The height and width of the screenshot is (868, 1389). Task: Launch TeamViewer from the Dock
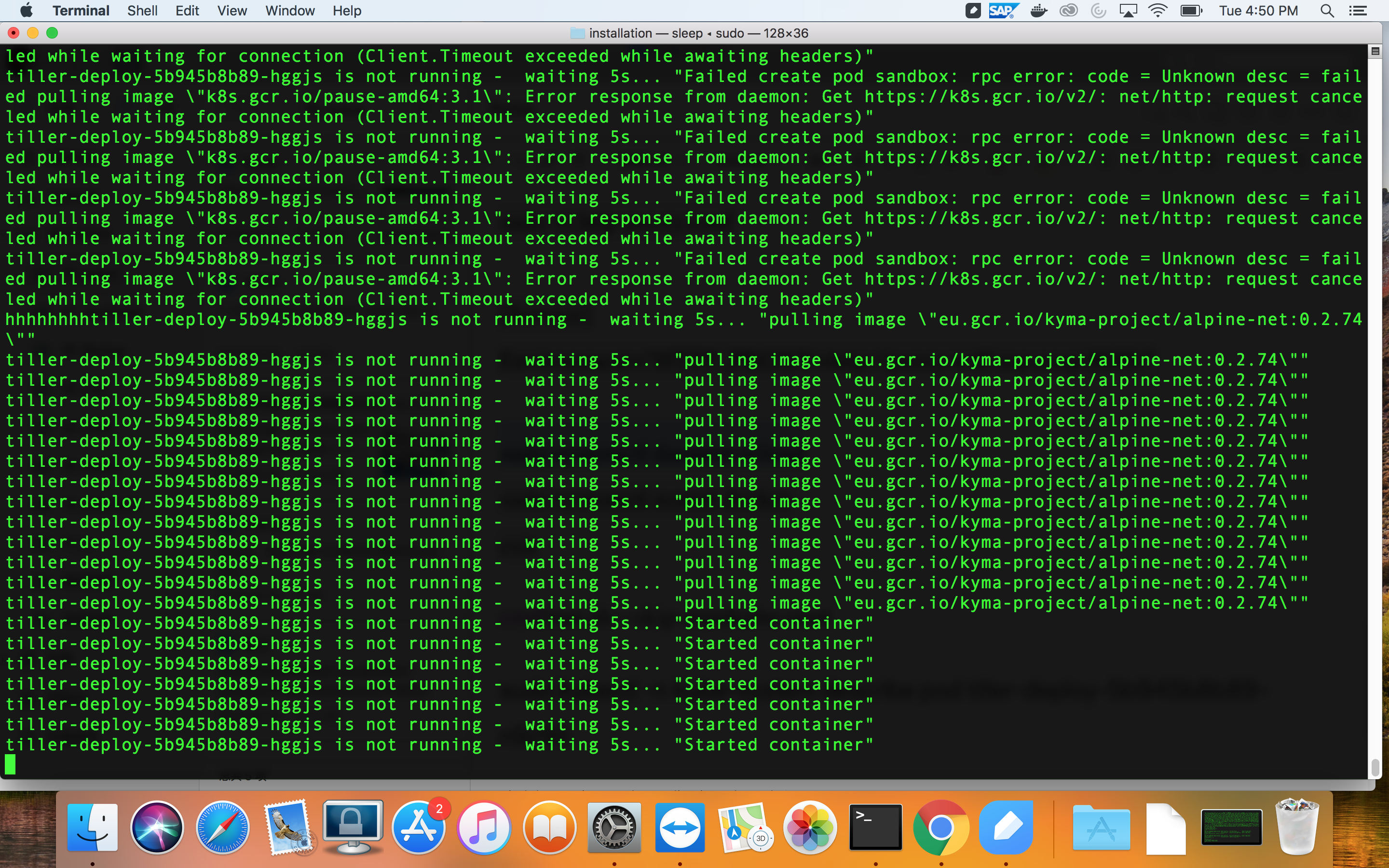(680, 827)
